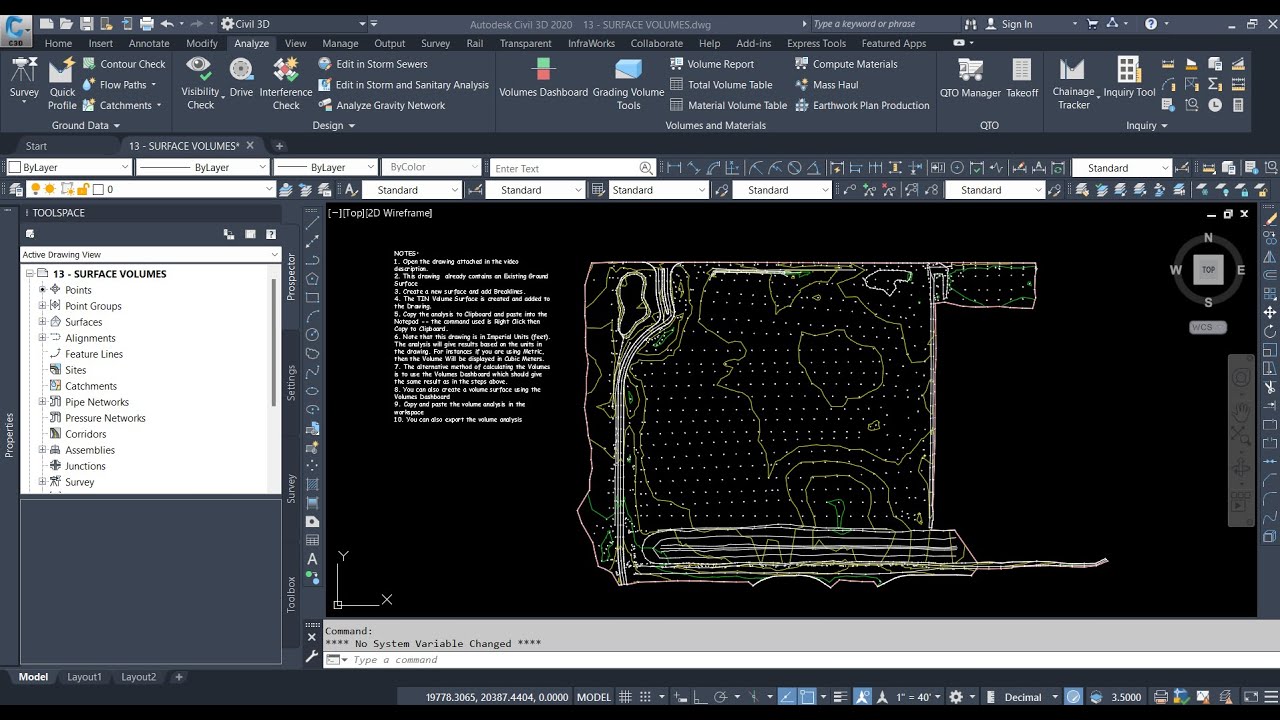Open Material Volume Table
Screen dimensions: 1280x720
(728, 105)
